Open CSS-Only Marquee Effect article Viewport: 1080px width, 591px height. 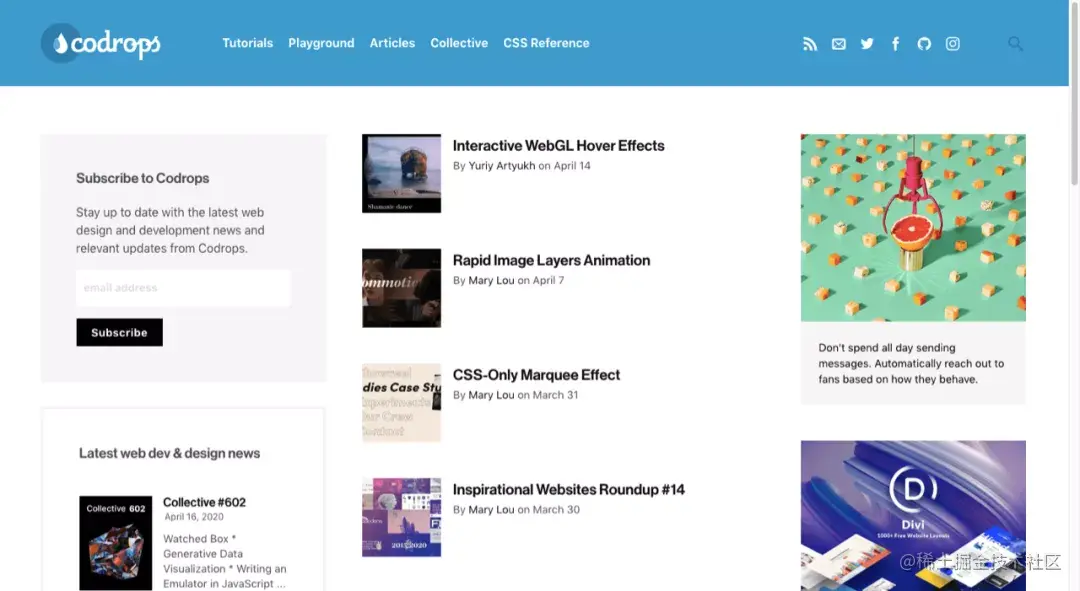click(x=536, y=375)
